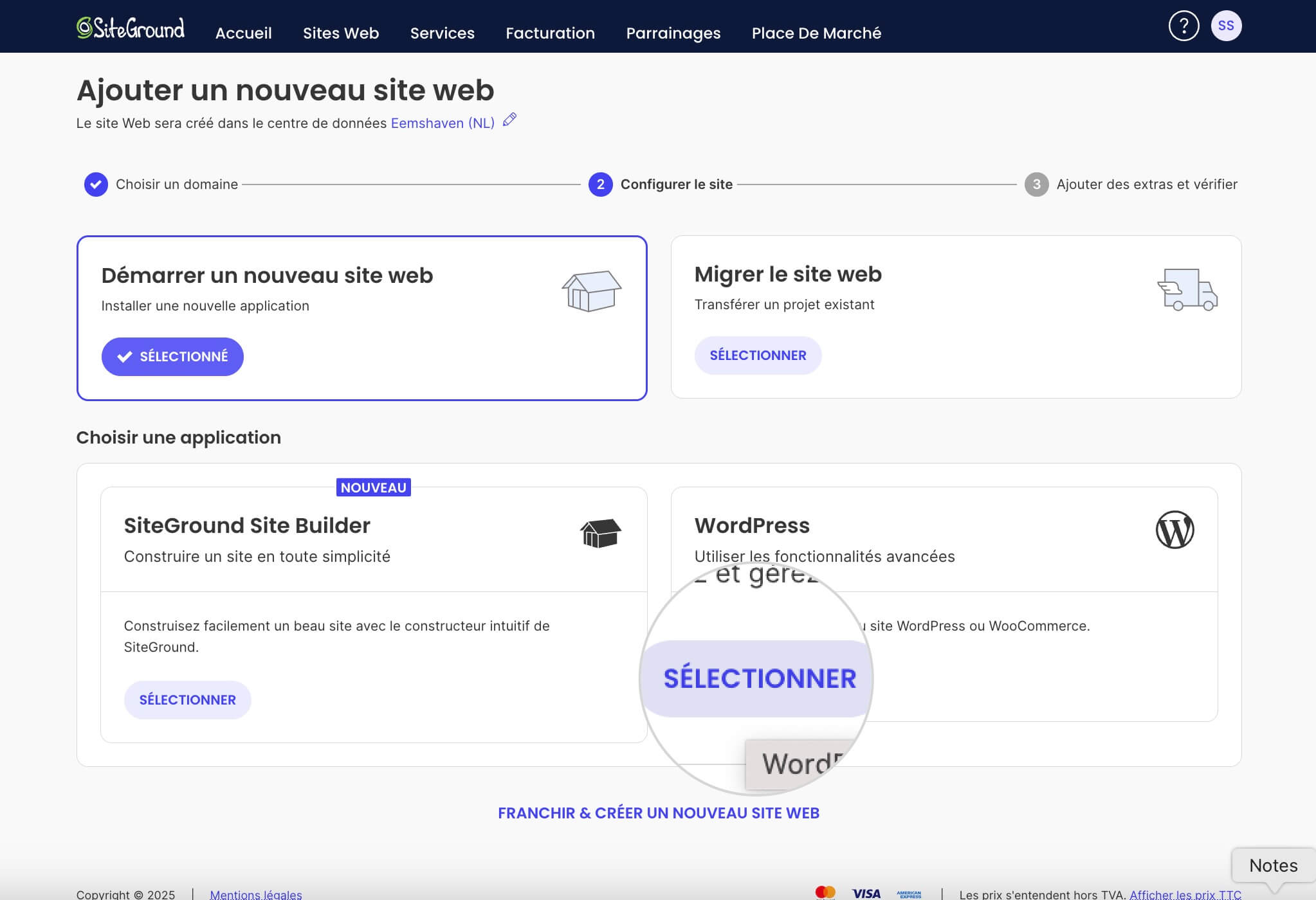The height and width of the screenshot is (900, 1316).
Task: Open the Notes tooltip button
Action: (1273, 865)
